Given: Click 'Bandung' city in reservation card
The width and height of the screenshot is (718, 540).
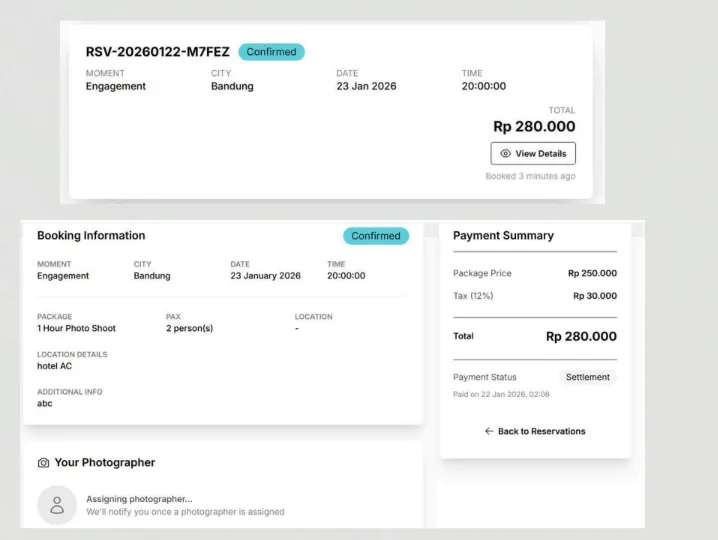Looking at the screenshot, I should coord(232,86).
